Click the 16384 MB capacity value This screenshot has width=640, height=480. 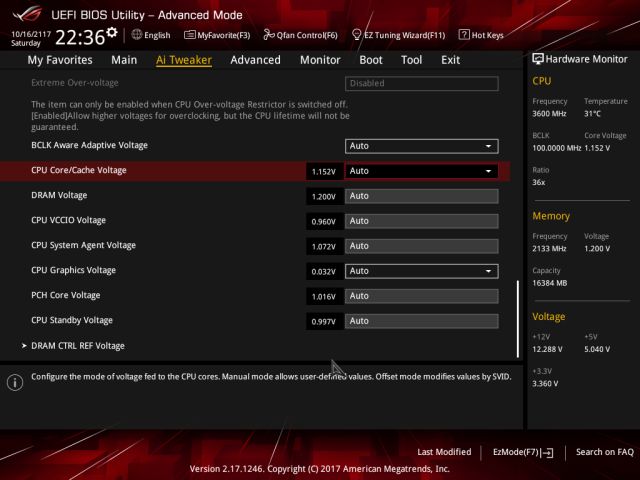550,283
